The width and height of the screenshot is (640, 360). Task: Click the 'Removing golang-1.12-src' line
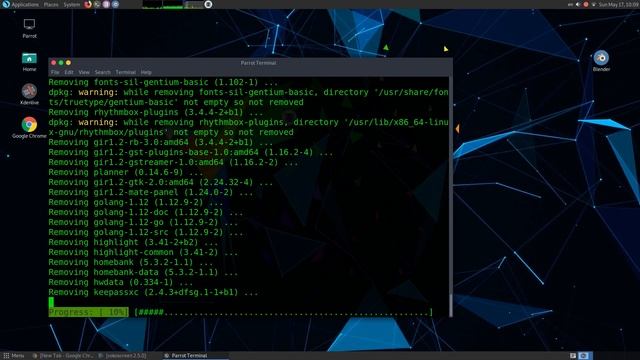(146, 232)
